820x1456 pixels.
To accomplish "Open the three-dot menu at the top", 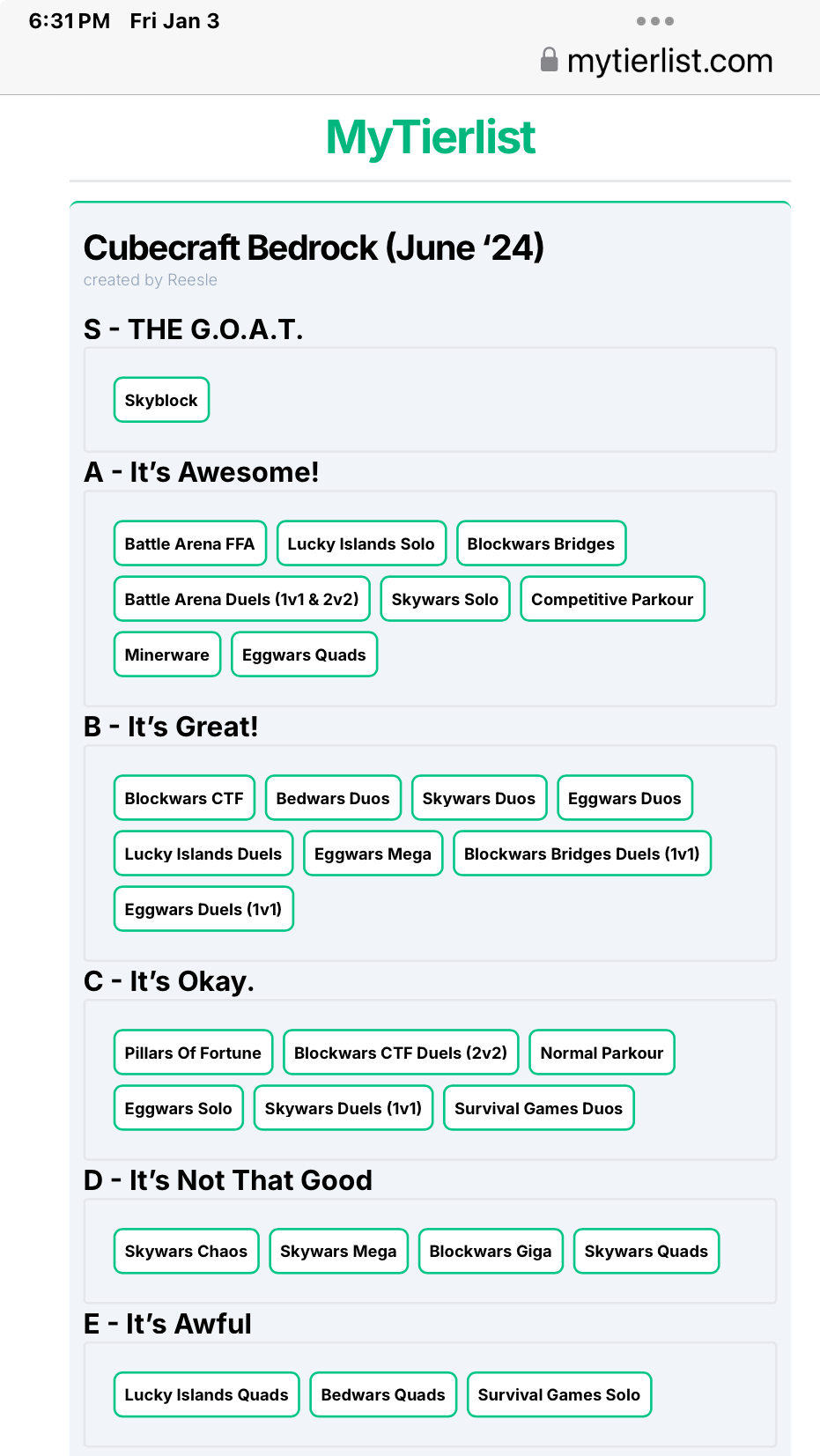I will tap(655, 21).
